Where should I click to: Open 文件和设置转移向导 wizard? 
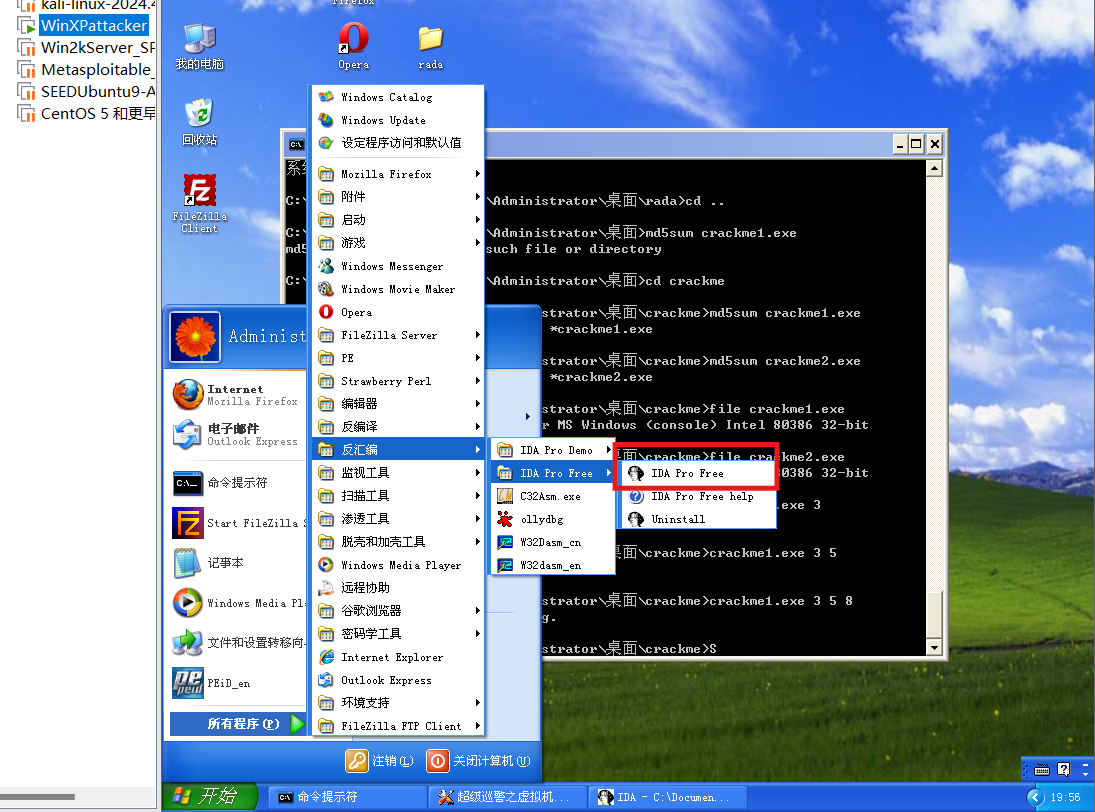pyautogui.click(x=237, y=642)
